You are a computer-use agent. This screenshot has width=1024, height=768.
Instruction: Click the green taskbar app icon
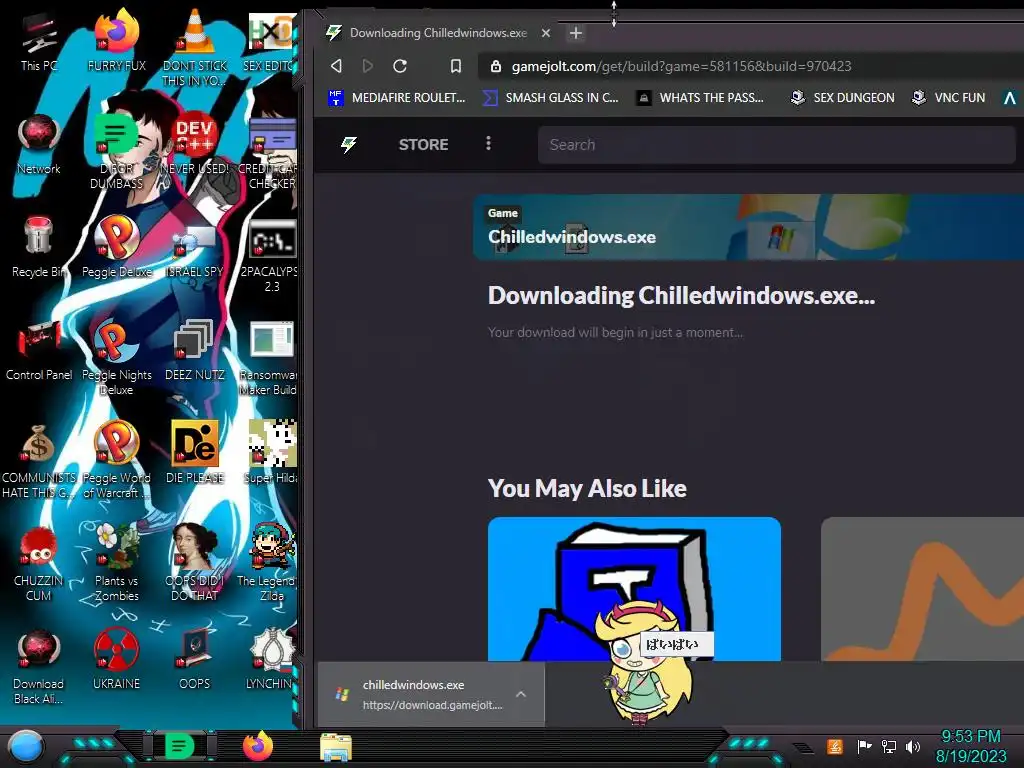tap(180, 746)
